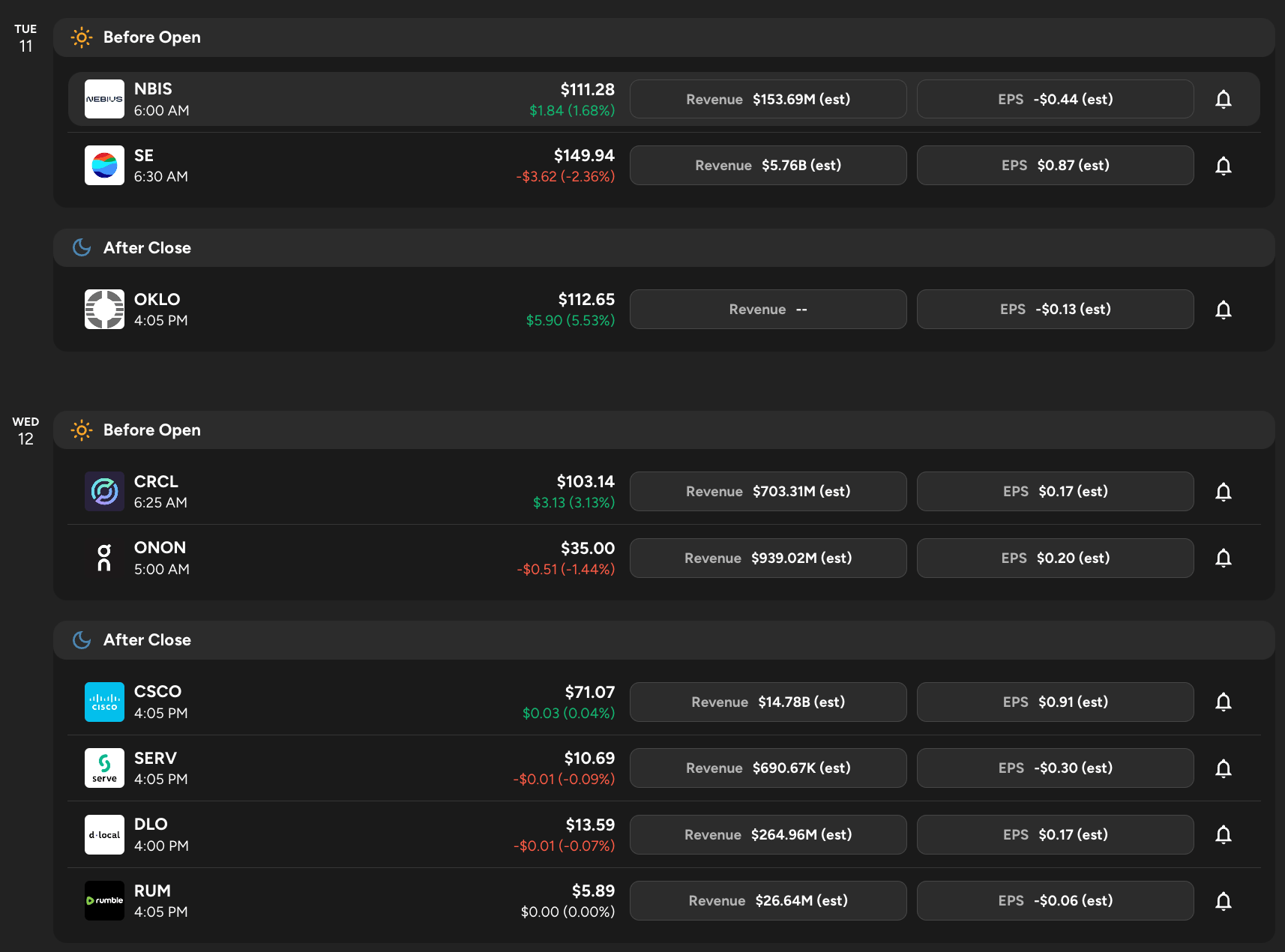The image size is (1285, 952).
Task: Click the SE company logo
Action: point(104,166)
